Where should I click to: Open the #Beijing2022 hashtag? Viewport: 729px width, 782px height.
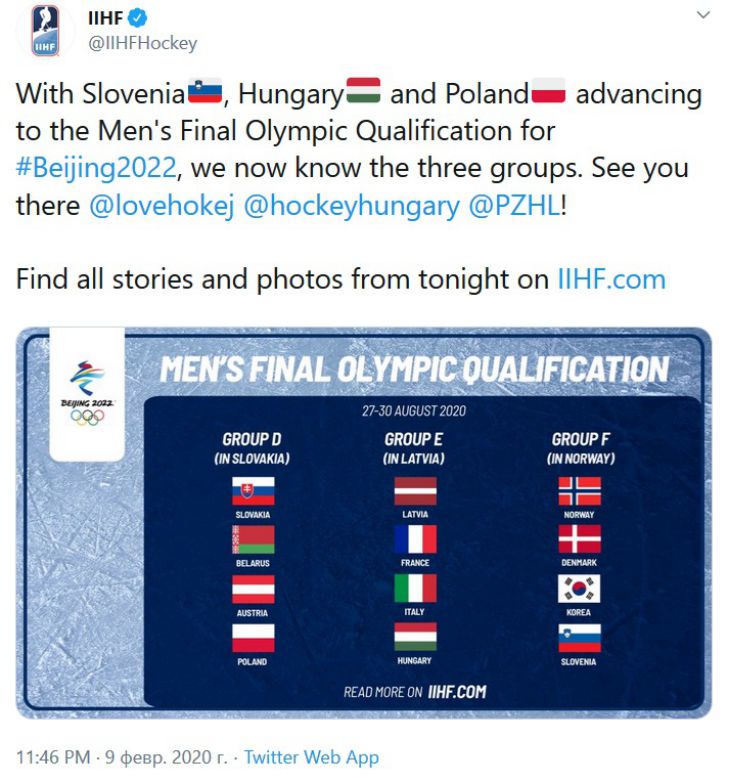click(97, 166)
